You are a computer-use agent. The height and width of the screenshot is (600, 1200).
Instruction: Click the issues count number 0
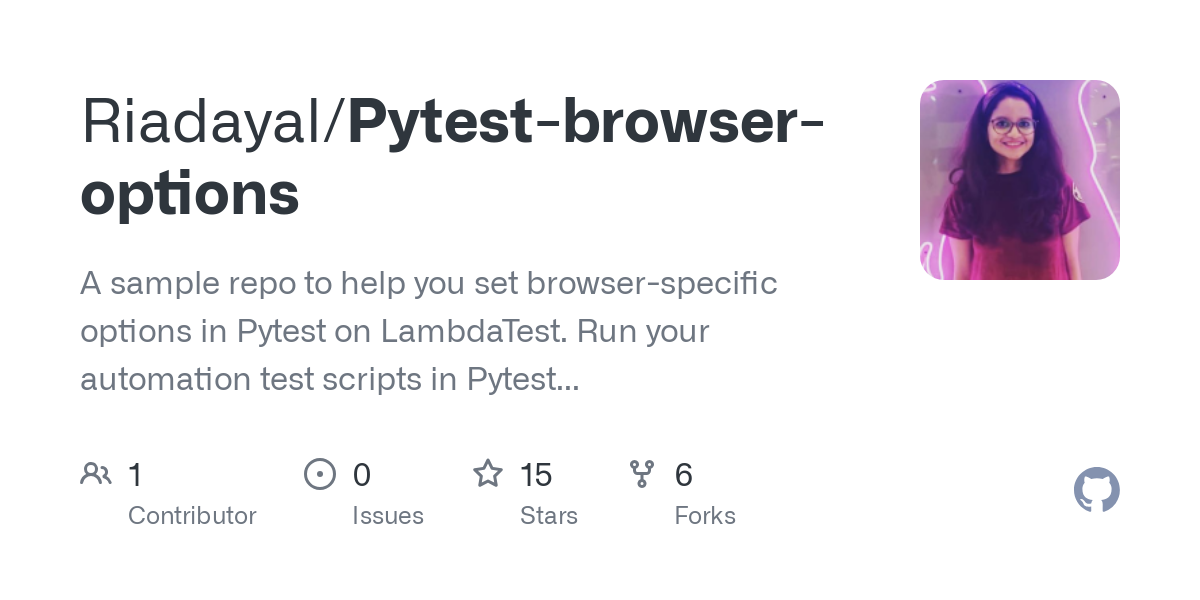tap(362, 474)
